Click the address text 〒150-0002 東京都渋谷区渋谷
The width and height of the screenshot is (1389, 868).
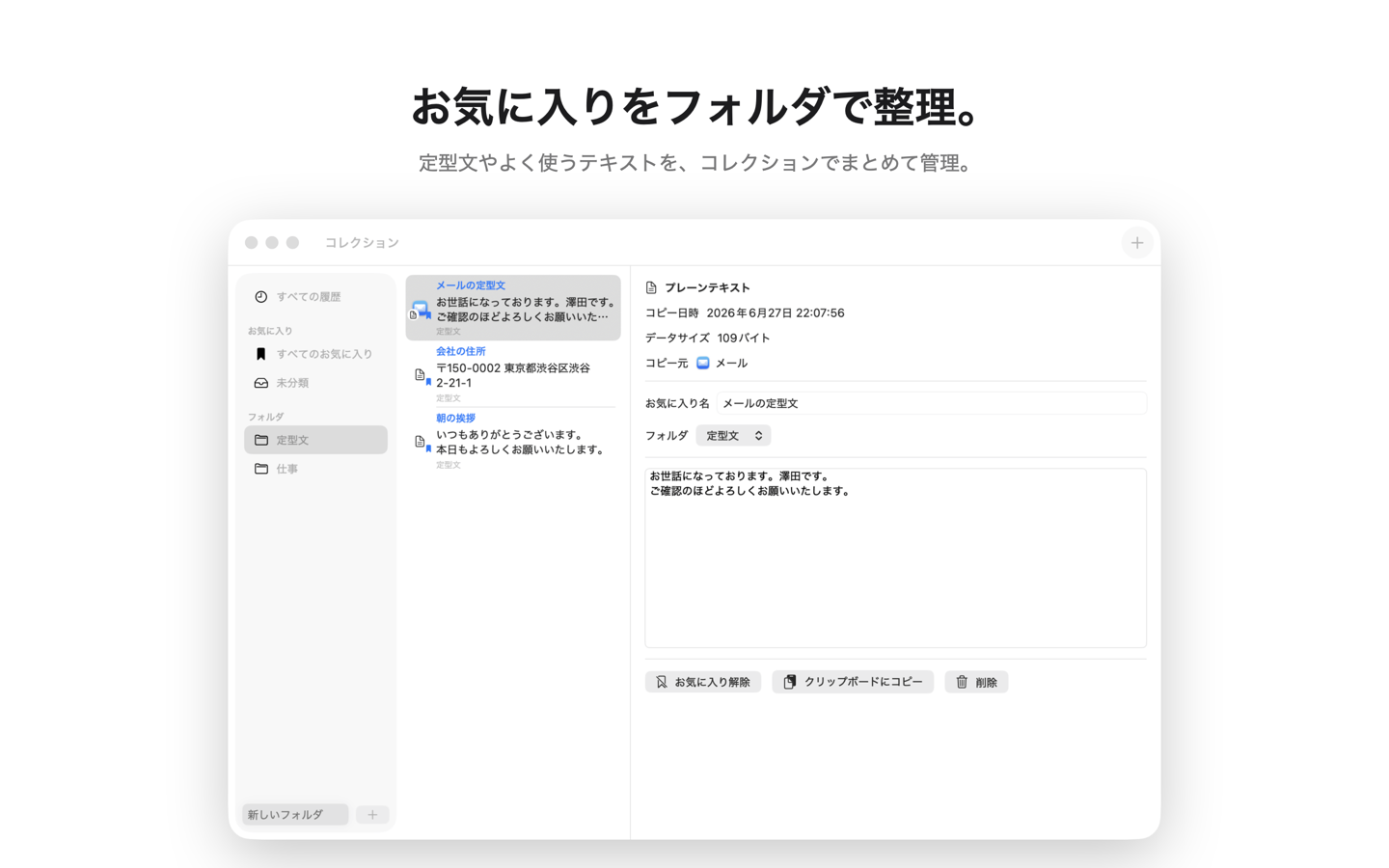[513, 367]
